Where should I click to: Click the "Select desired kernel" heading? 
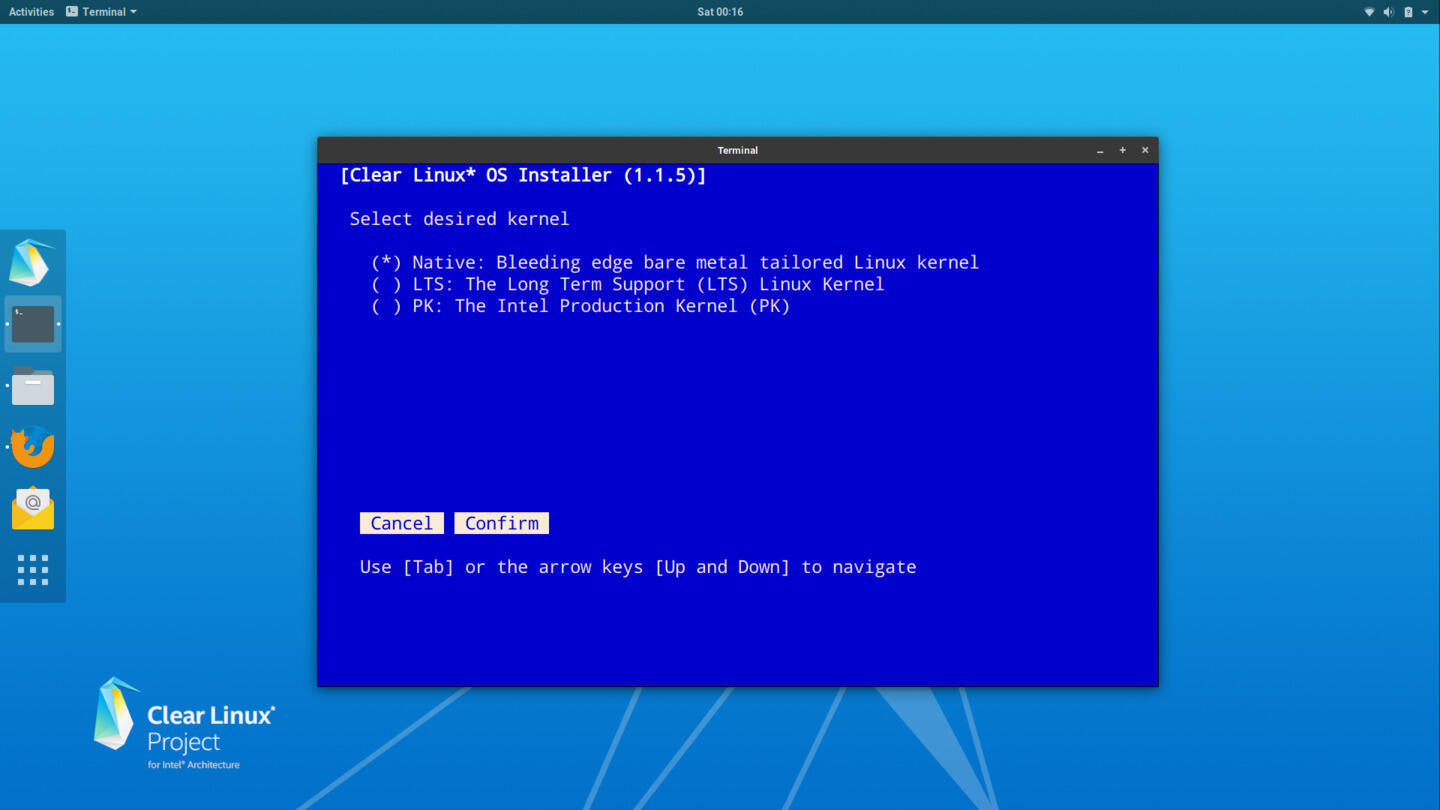click(459, 219)
